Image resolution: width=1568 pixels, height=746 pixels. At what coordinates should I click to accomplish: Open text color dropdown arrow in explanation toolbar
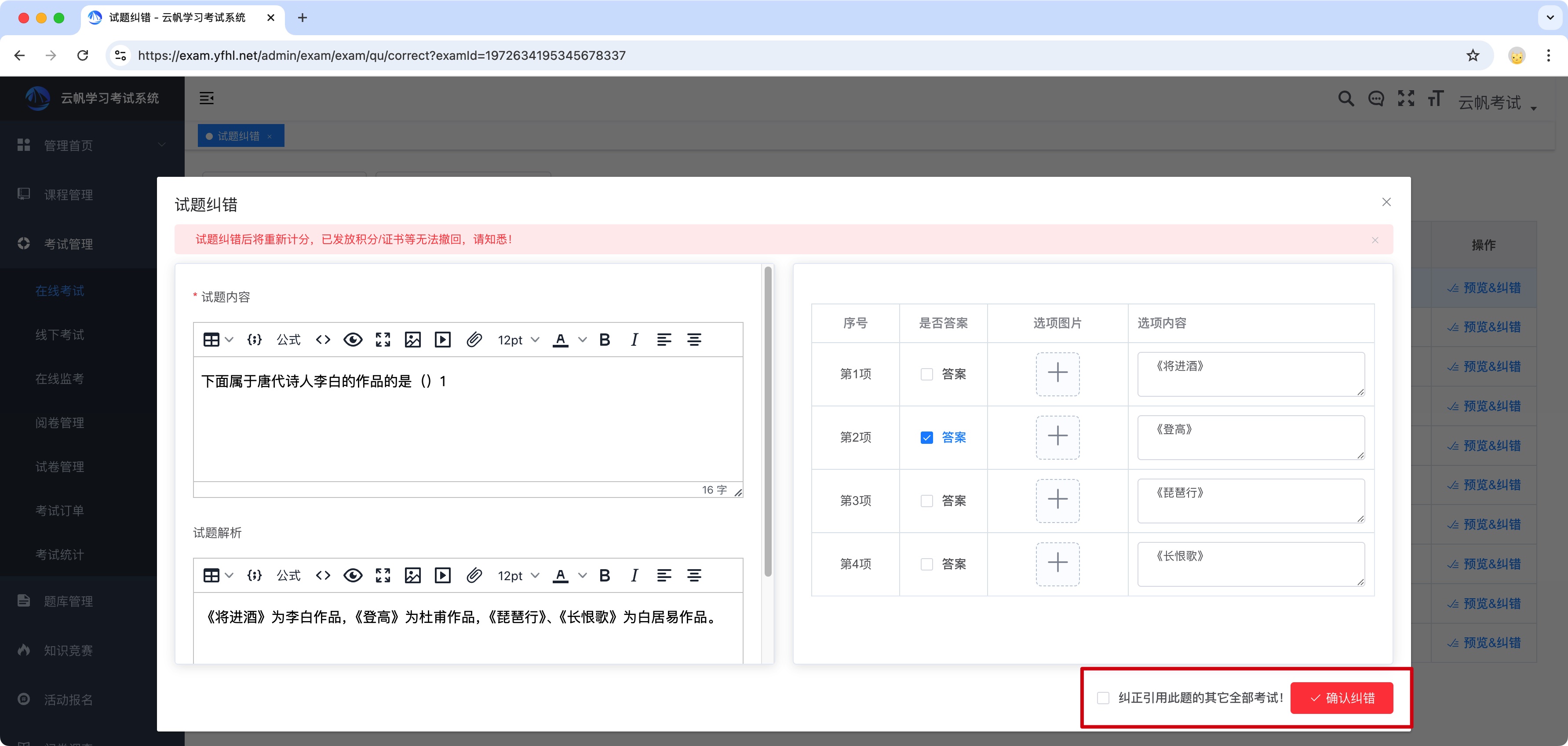pos(583,575)
